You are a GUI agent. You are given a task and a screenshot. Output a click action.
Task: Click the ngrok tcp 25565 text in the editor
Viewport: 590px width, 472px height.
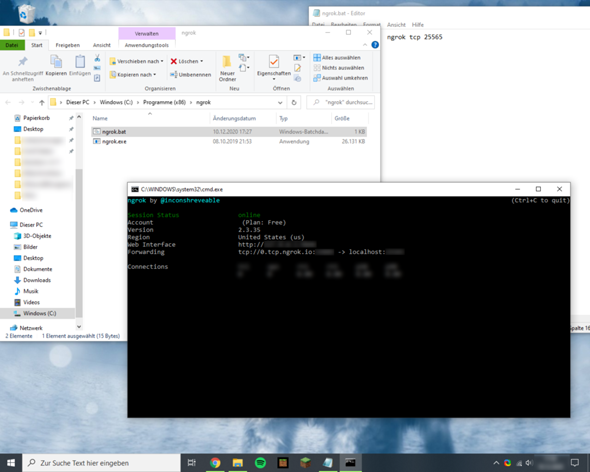414,37
